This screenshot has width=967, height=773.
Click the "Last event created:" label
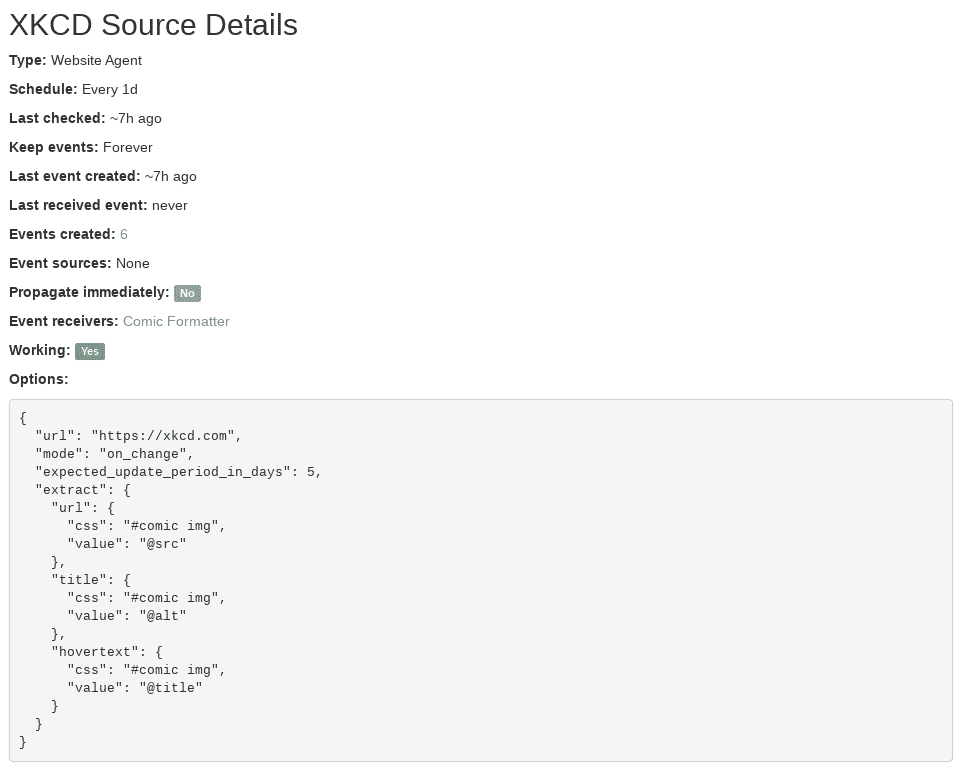point(74,177)
